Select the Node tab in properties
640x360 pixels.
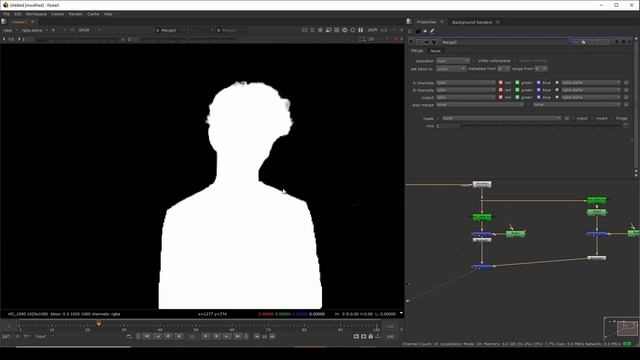point(436,51)
